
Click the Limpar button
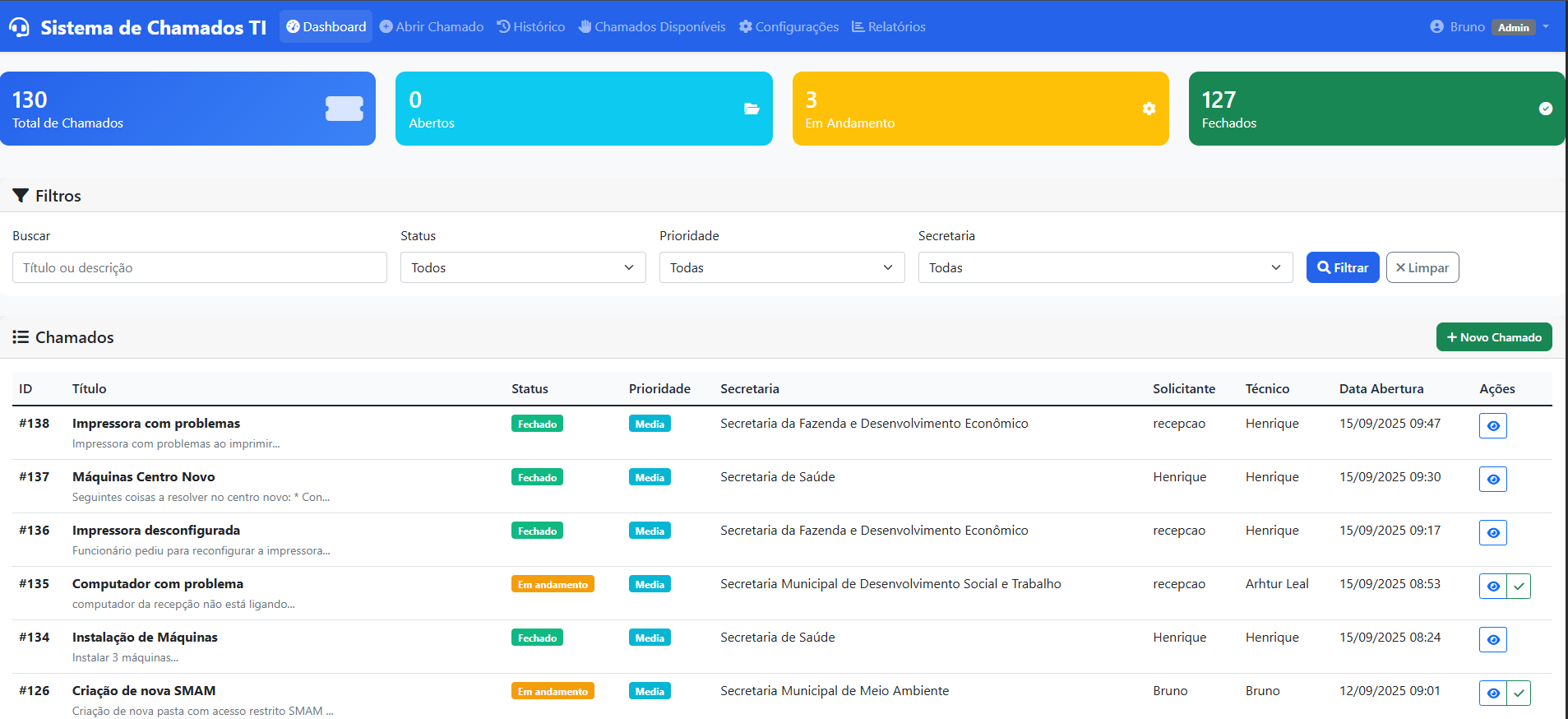pos(1422,267)
